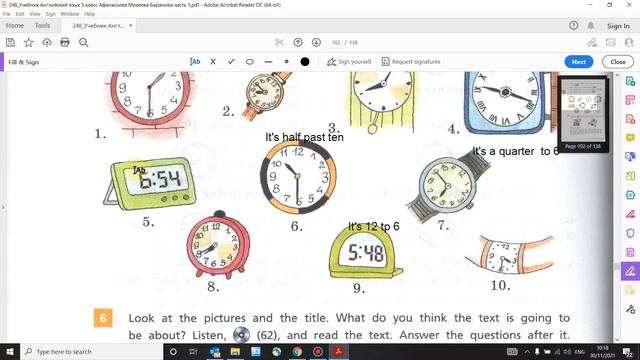The width and height of the screenshot is (640, 360).
Task: Open Chrome from the taskbar
Action: (x=297, y=351)
